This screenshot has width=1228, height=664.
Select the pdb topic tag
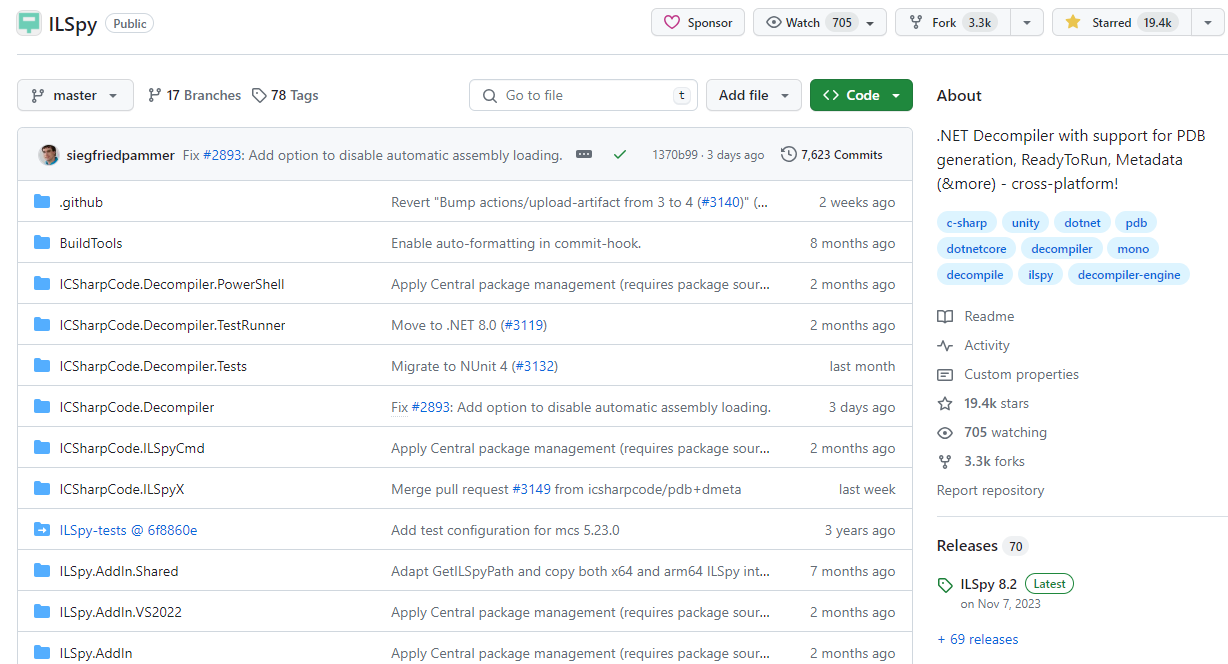point(1136,223)
